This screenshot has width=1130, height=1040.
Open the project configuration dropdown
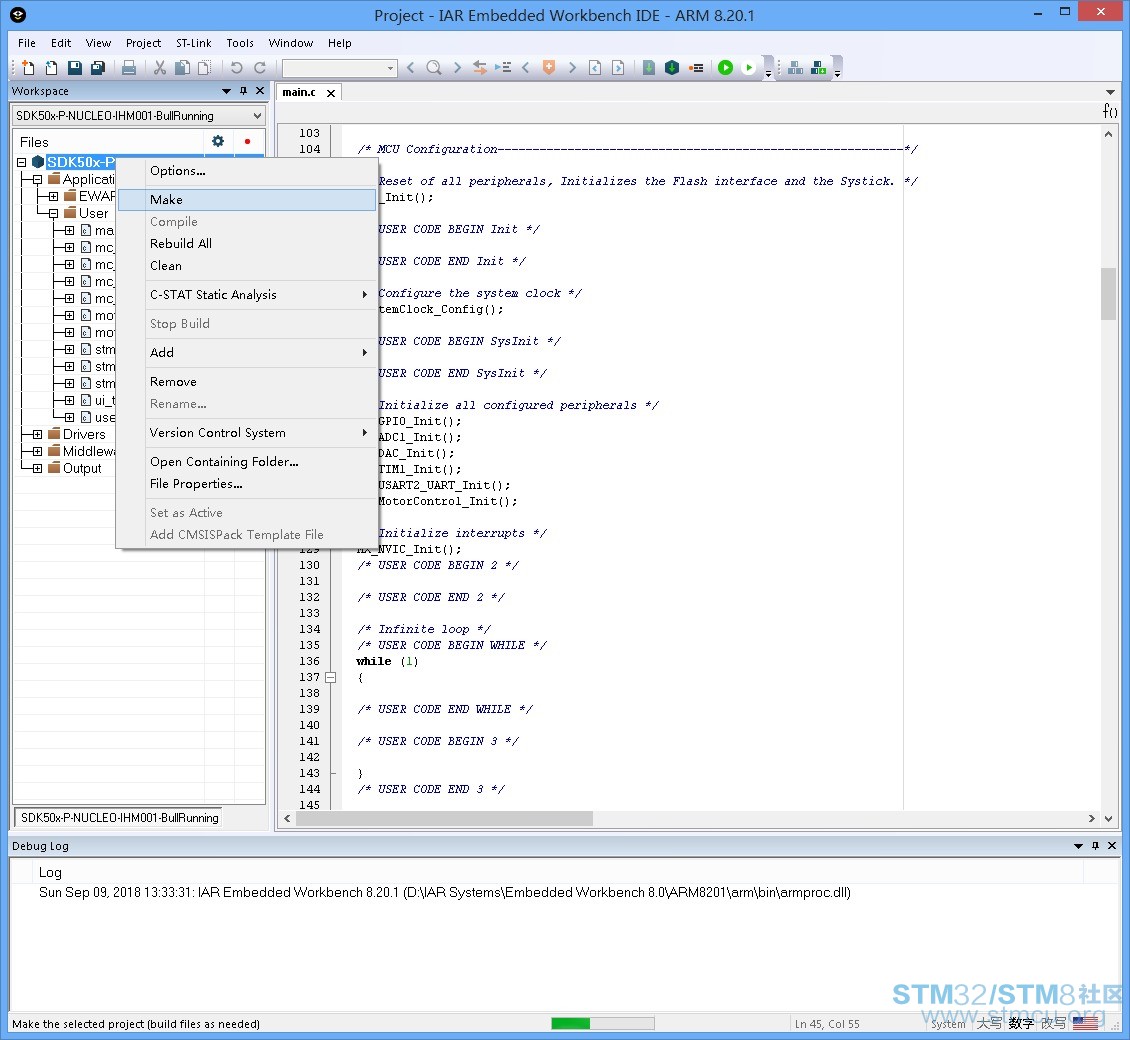(257, 115)
